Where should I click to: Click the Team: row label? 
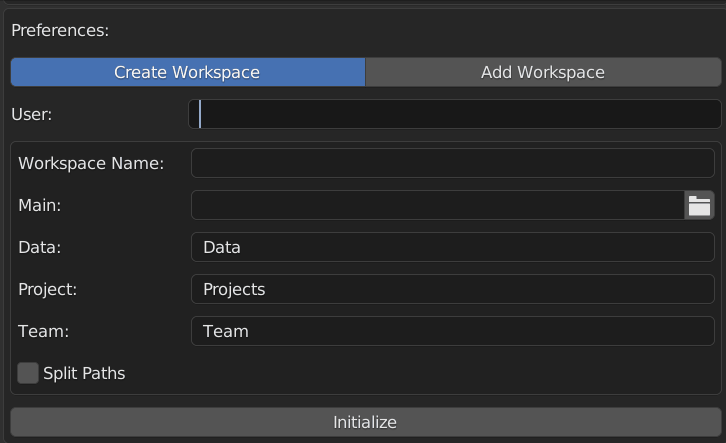[x=44, y=331]
